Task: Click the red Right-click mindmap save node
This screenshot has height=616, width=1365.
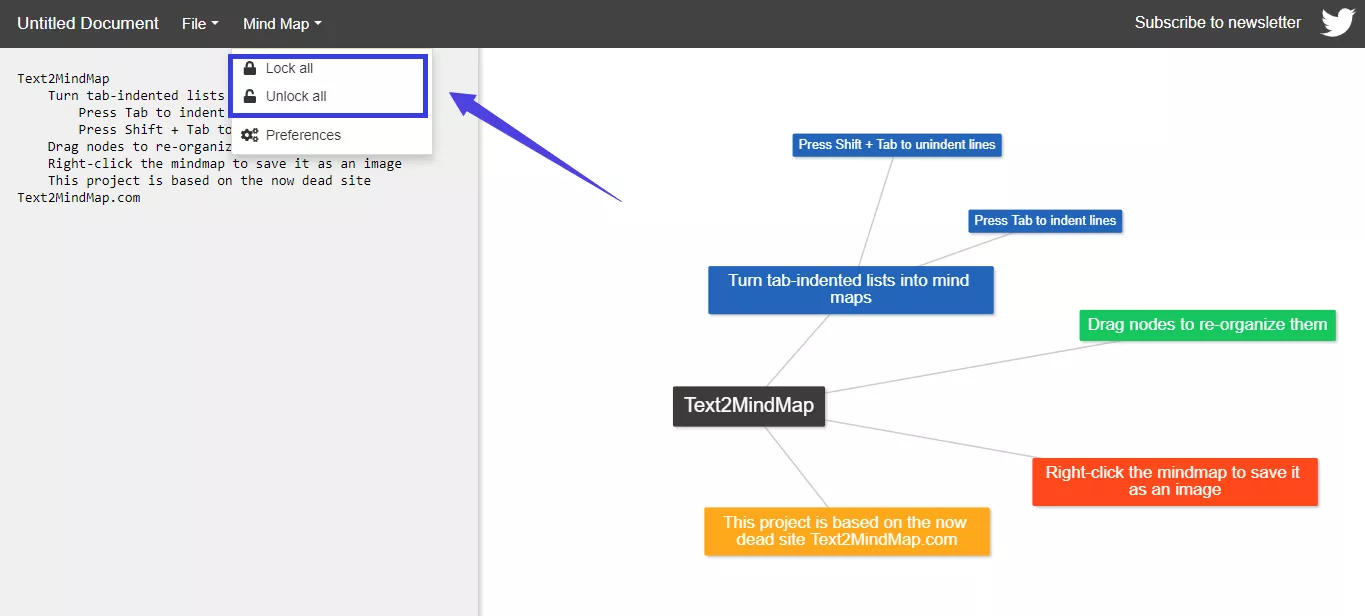Action: tap(1174, 481)
